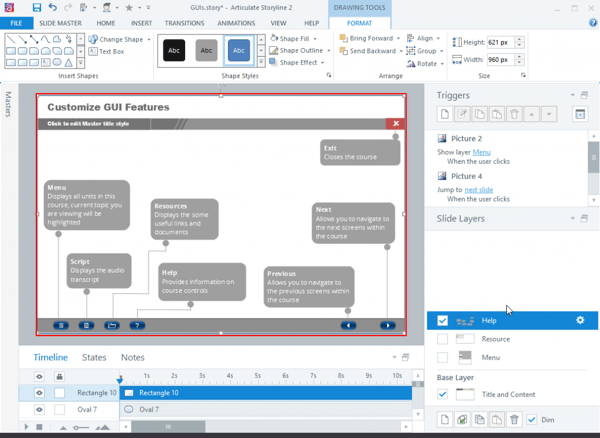
Task: Copy the selected trigger
Action: [479, 114]
